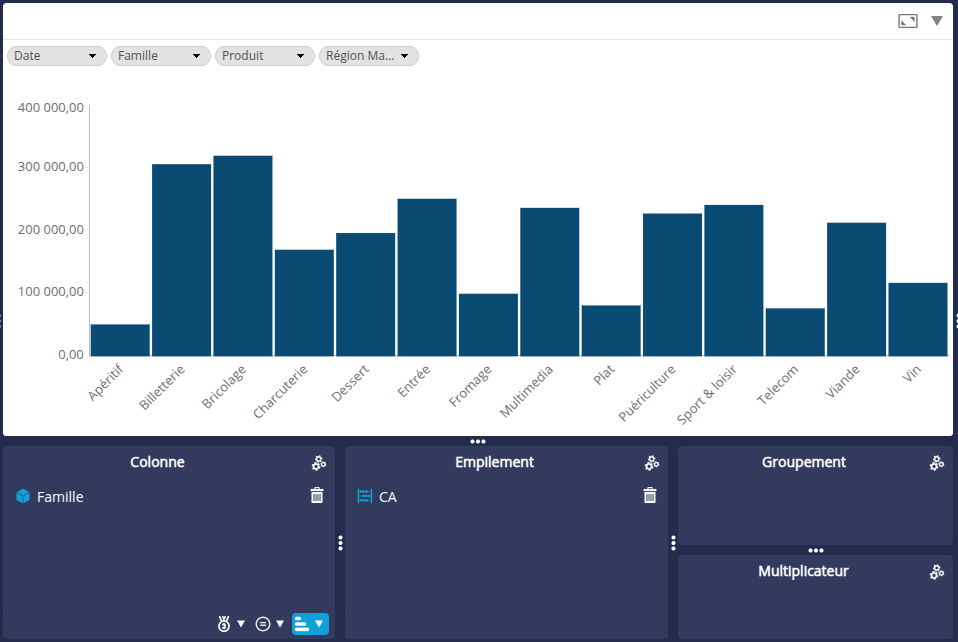Open Multiplicateur panel settings gears
Image resolution: width=958 pixels, height=642 pixels.
pyautogui.click(x=937, y=572)
